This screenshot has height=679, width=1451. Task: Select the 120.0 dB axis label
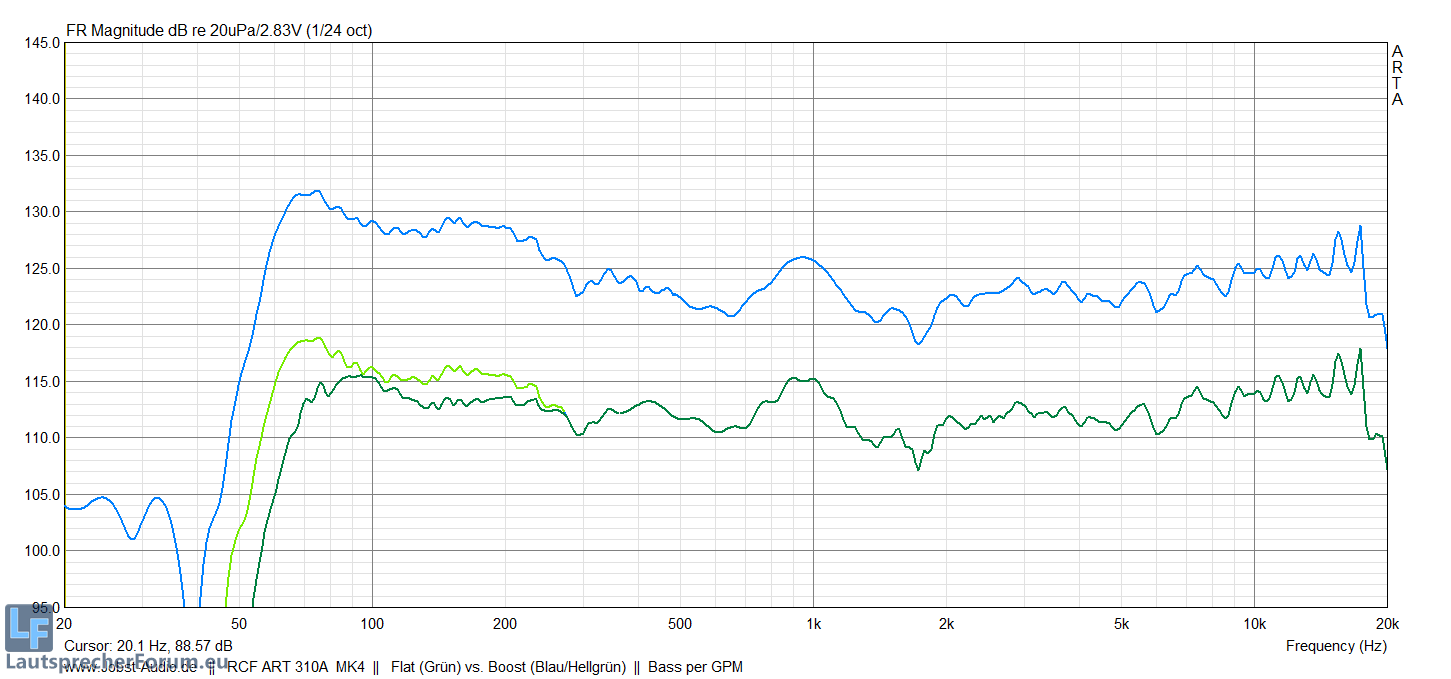click(x=42, y=325)
